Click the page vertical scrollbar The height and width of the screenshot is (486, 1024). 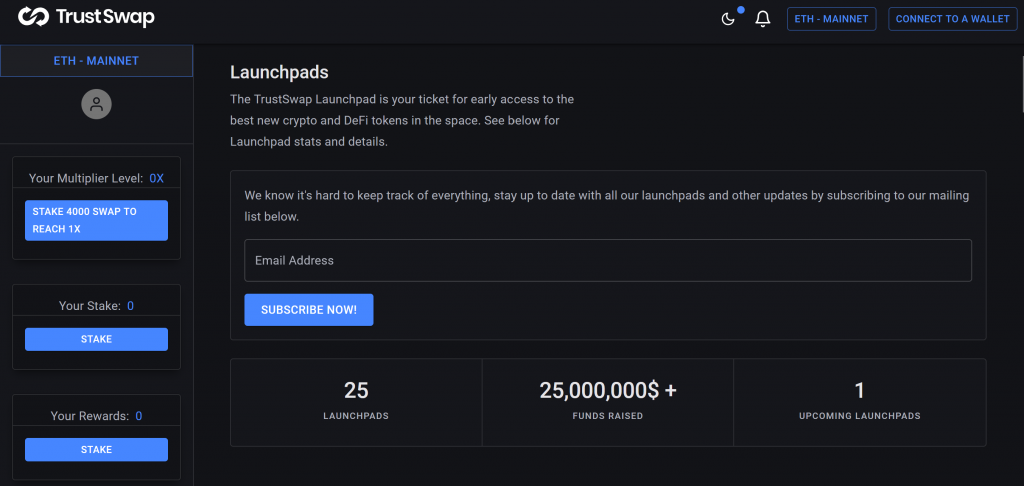coord(1021,85)
